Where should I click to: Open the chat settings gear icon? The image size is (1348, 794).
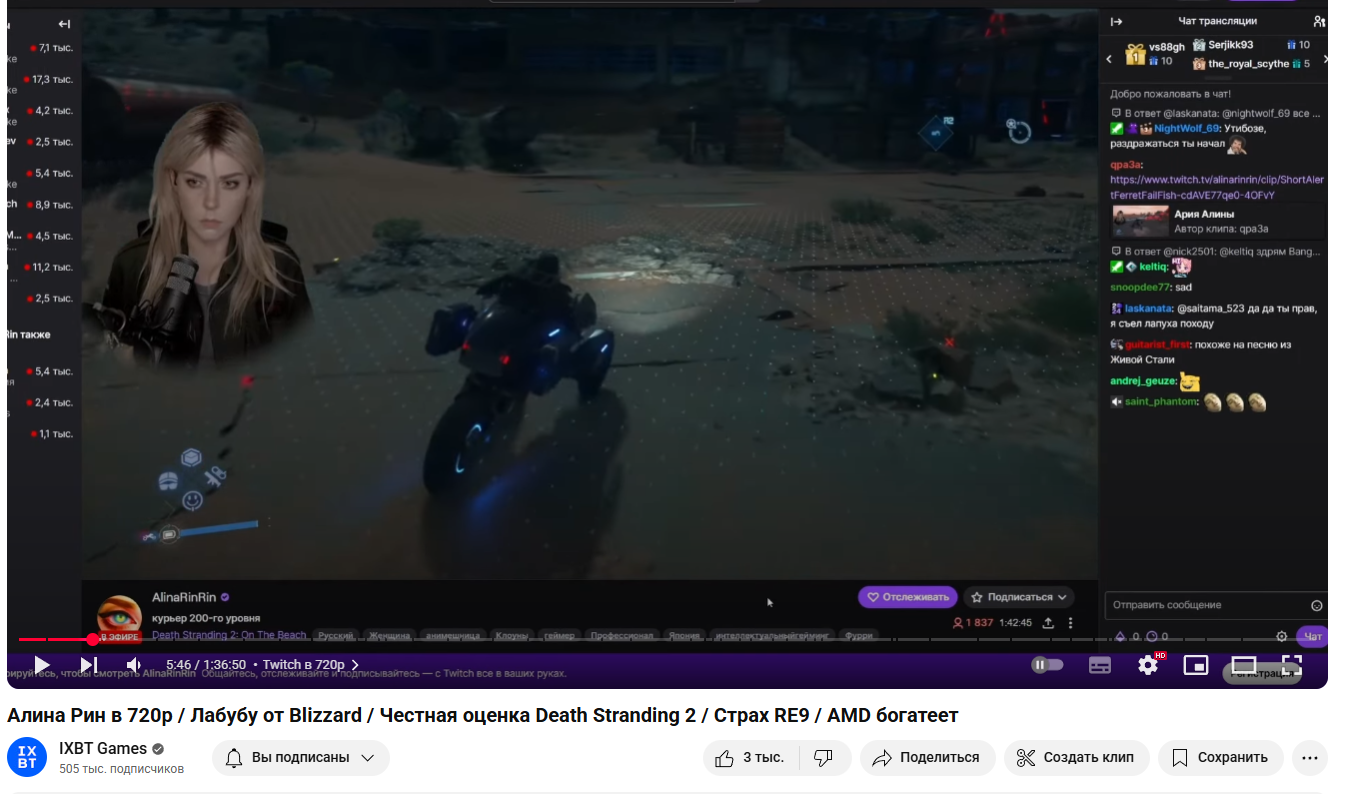coord(1282,636)
